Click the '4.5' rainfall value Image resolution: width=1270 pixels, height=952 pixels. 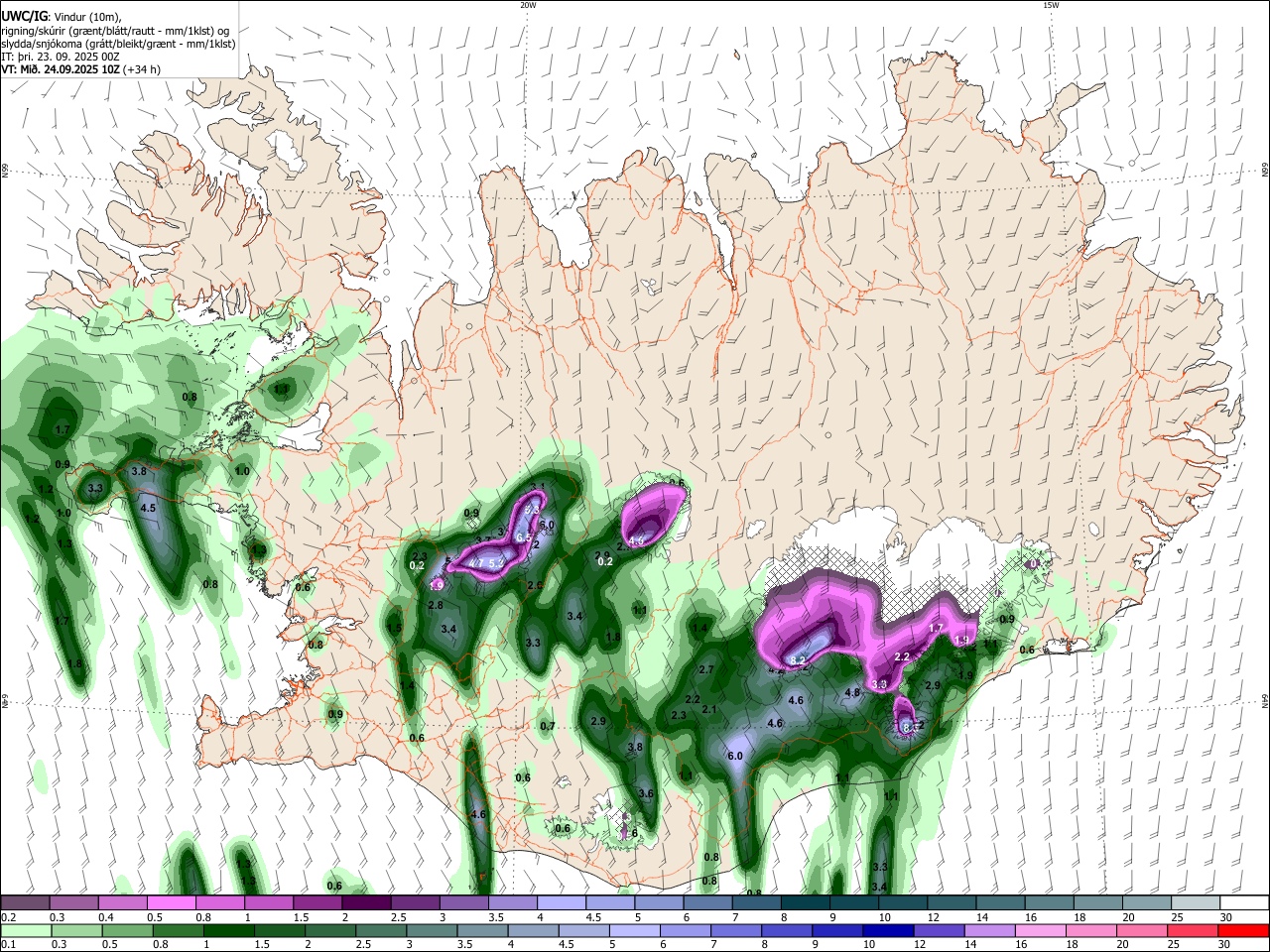pos(148,508)
